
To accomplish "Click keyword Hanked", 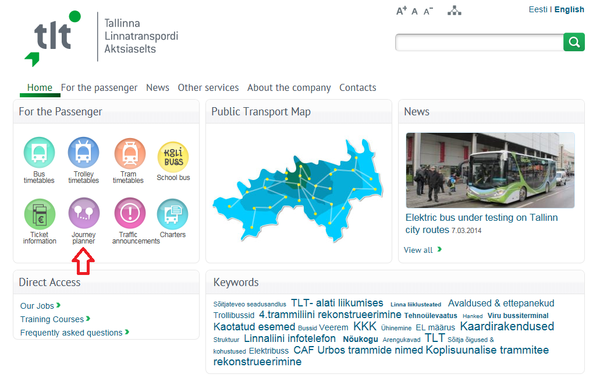I will [x=473, y=316].
